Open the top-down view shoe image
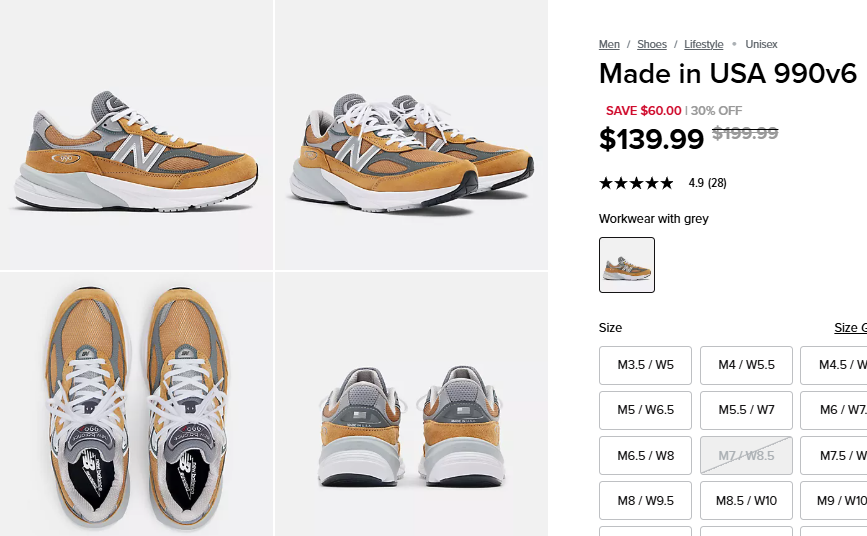 [x=136, y=404]
